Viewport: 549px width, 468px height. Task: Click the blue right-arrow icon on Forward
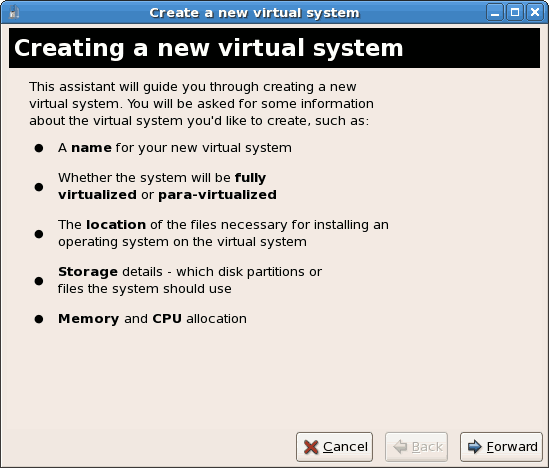(x=475, y=447)
